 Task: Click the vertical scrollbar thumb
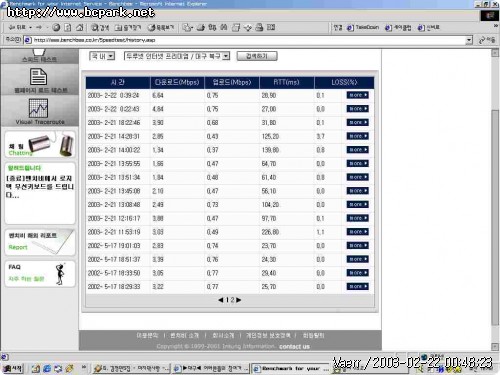click(x=495, y=218)
